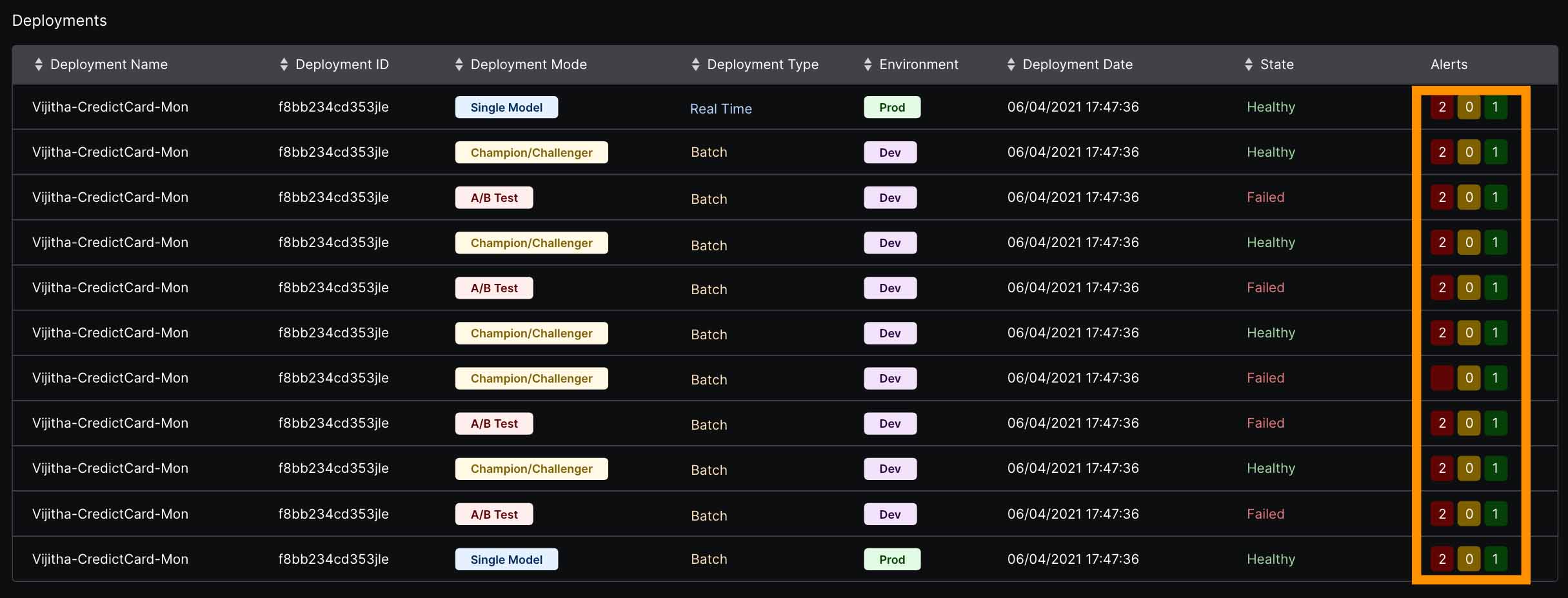This screenshot has width=1568, height=598.
Task: Click the sort icon beside Environment
Action: [x=868, y=65]
